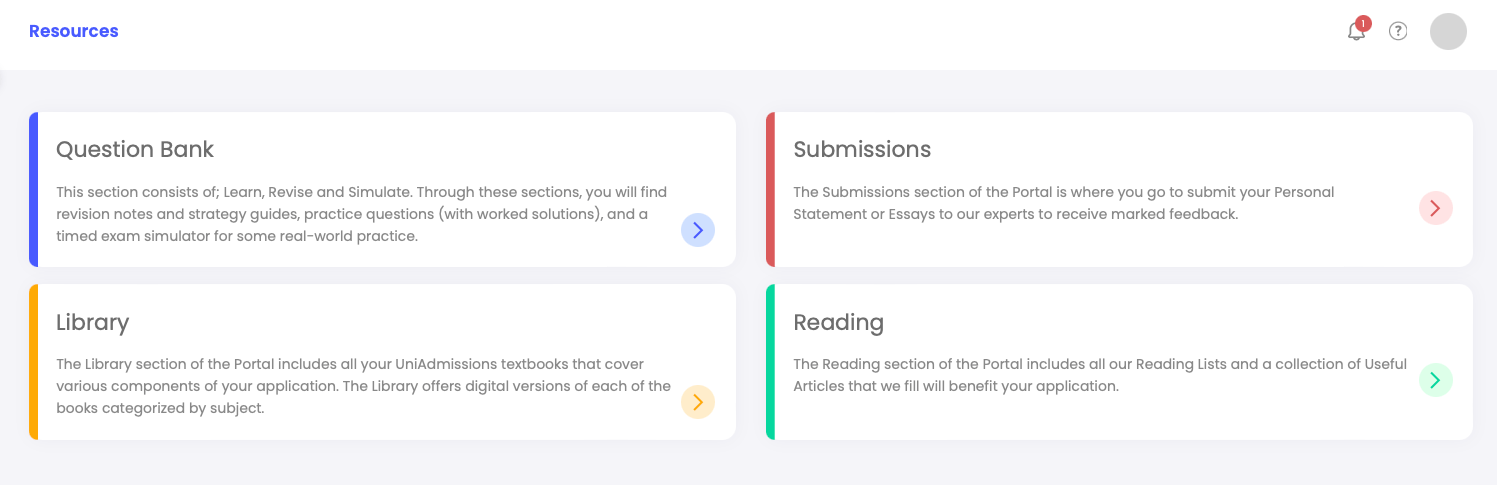
Task: Click the yellow arrow in Library card
Action: click(x=698, y=402)
